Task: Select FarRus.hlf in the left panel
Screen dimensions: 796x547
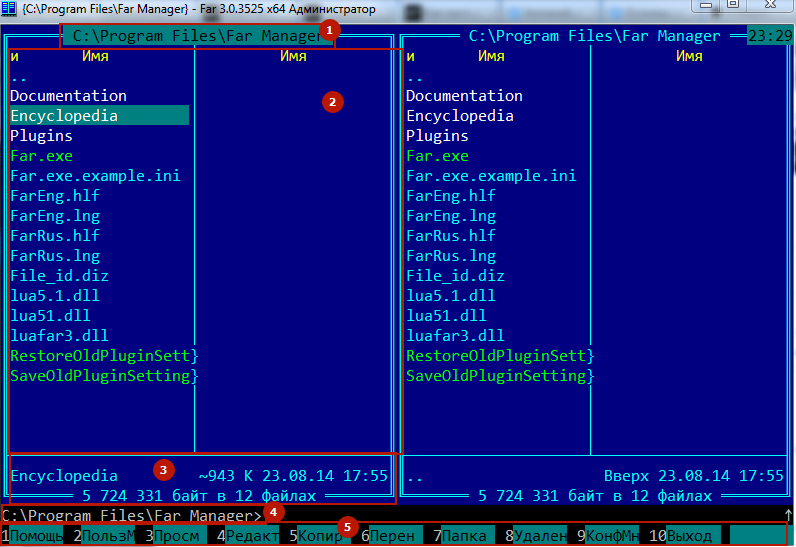Action: click(55, 235)
